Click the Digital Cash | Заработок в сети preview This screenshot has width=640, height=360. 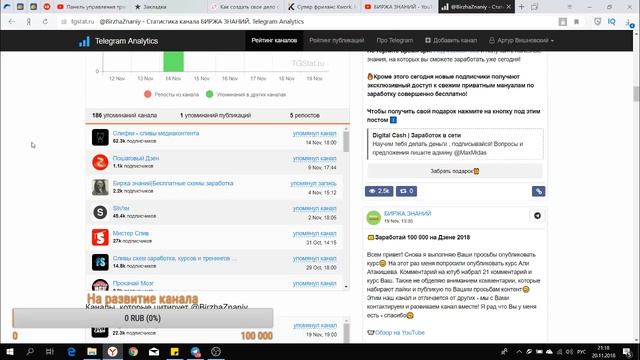coord(455,144)
